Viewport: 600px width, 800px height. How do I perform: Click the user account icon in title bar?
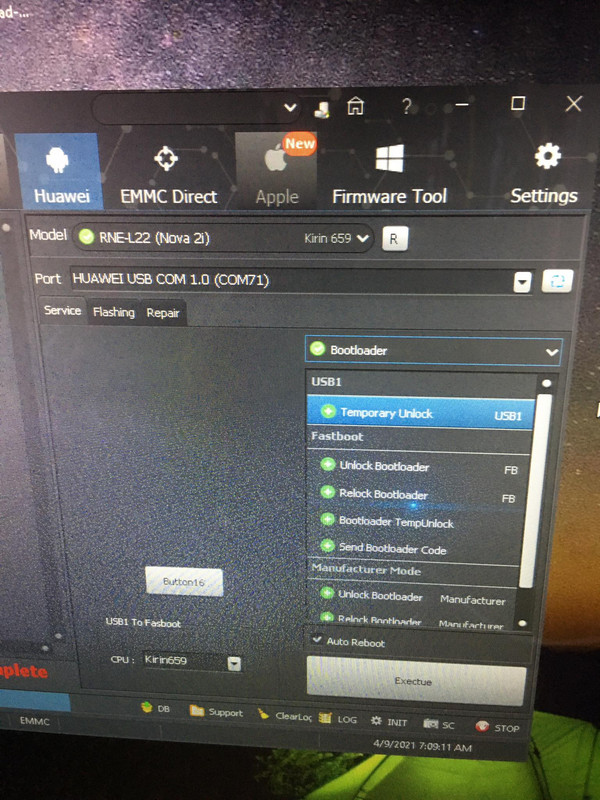click(x=321, y=109)
